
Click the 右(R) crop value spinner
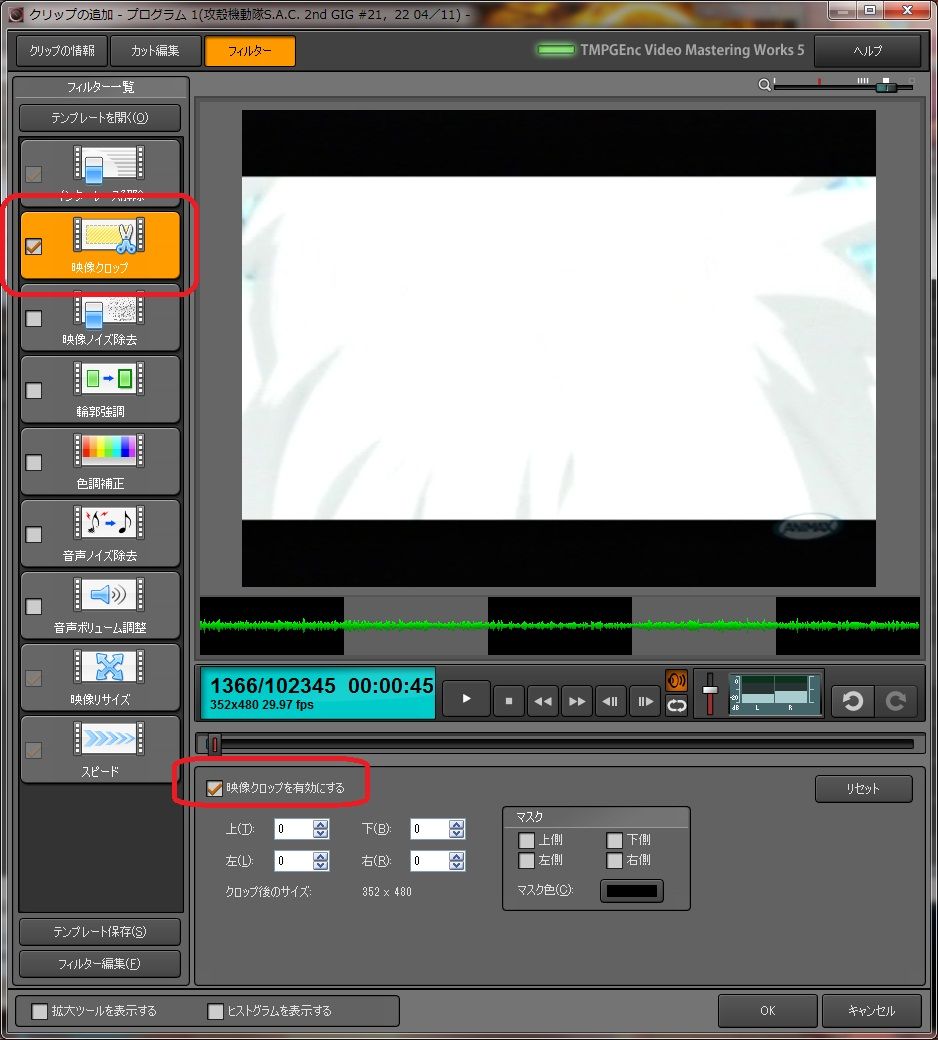[x=457, y=861]
